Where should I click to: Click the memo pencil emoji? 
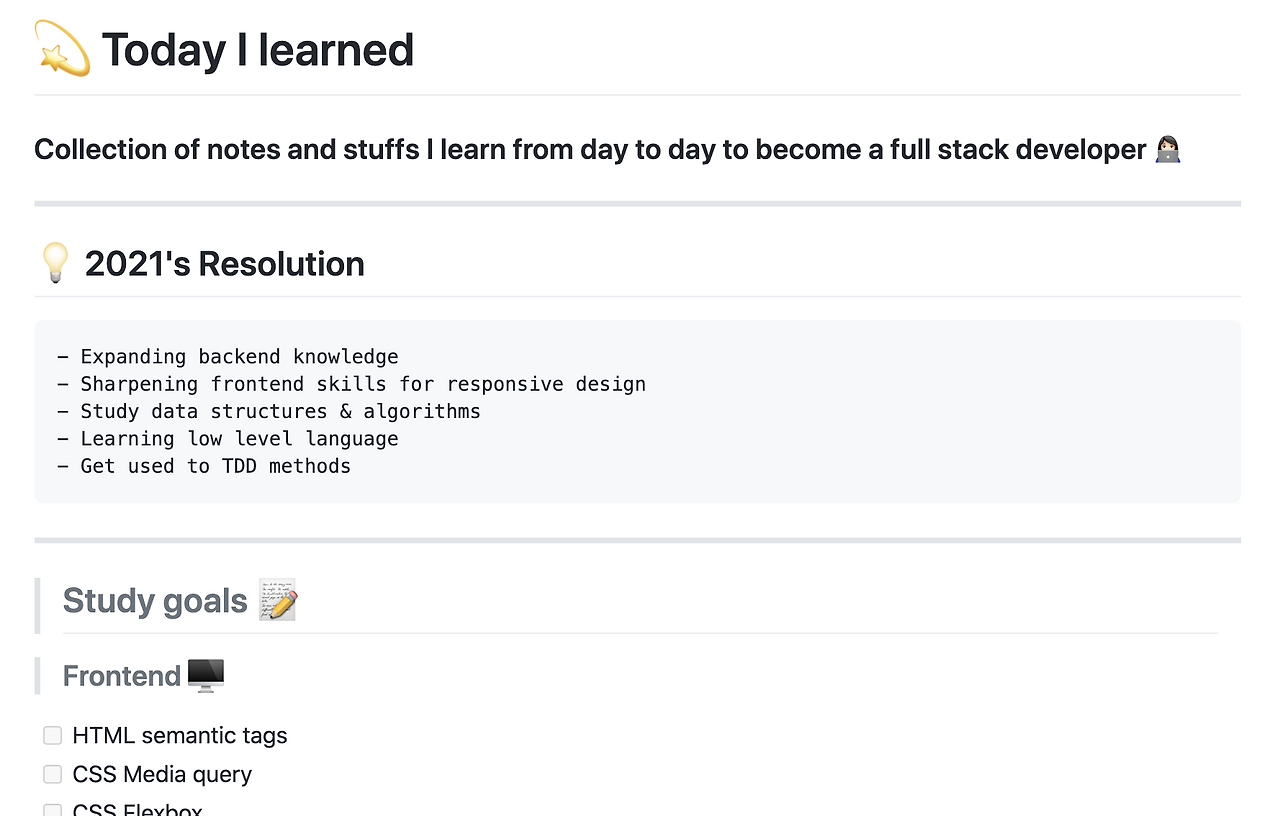(277, 599)
